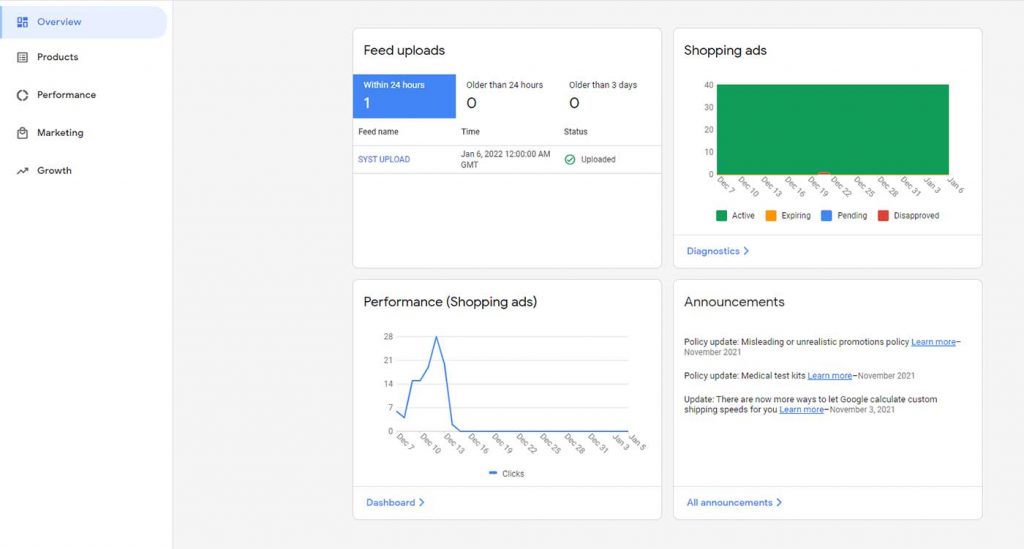This screenshot has height=549, width=1024.
Task: Switch to Older than 3 days tab
Action: [x=609, y=96]
